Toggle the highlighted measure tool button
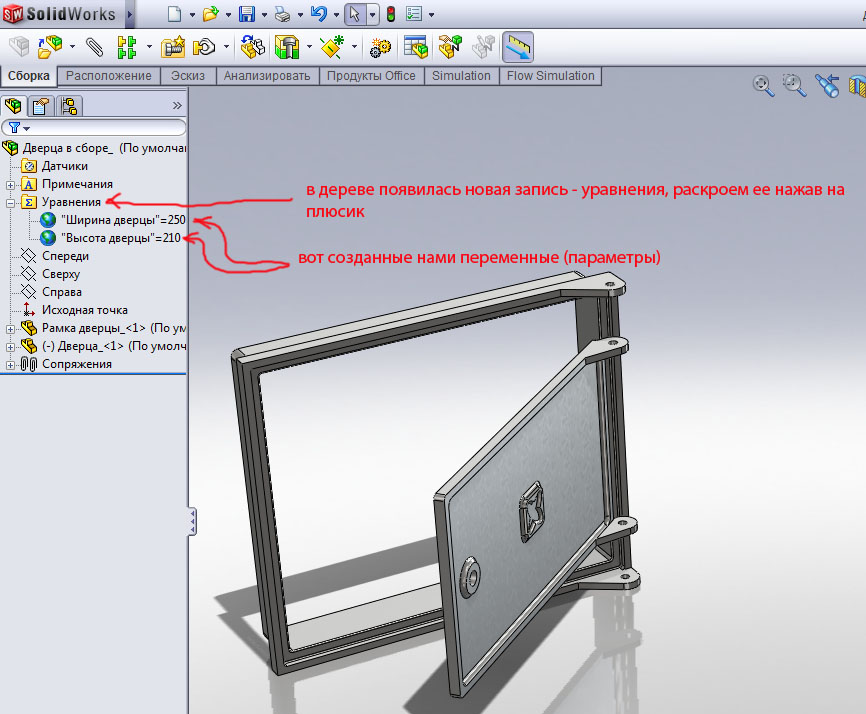Image resolution: width=866 pixels, height=714 pixels. click(x=517, y=47)
